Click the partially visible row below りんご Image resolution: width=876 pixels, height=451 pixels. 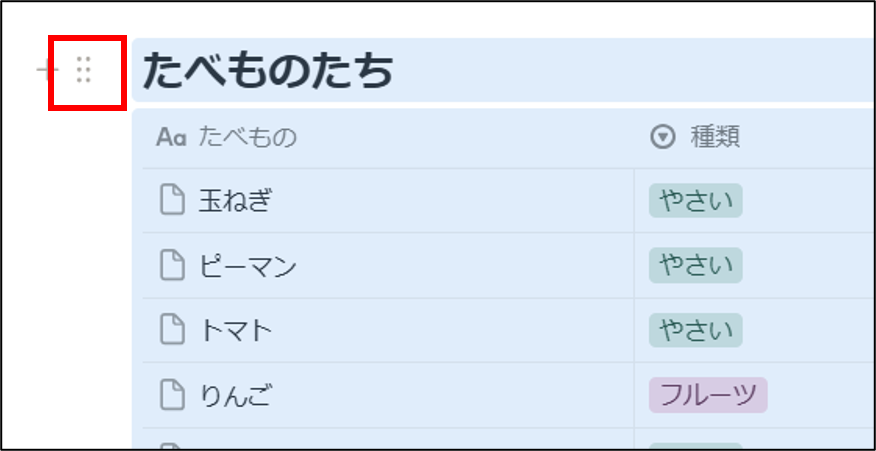tap(503, 439)
